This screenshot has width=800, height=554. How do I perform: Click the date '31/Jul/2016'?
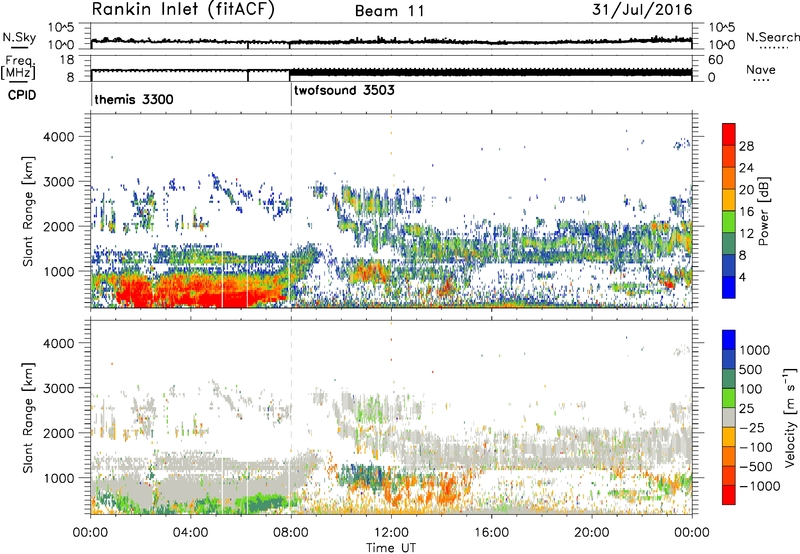[x=642, y=10]
